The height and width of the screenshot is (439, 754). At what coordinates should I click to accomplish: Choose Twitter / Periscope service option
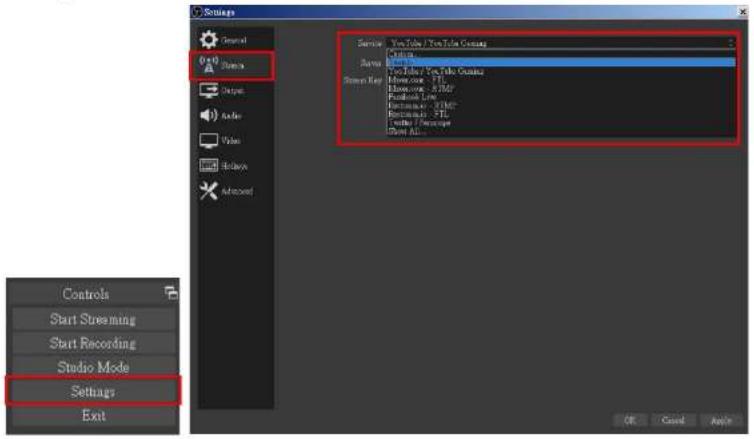[x=561, y=123]
